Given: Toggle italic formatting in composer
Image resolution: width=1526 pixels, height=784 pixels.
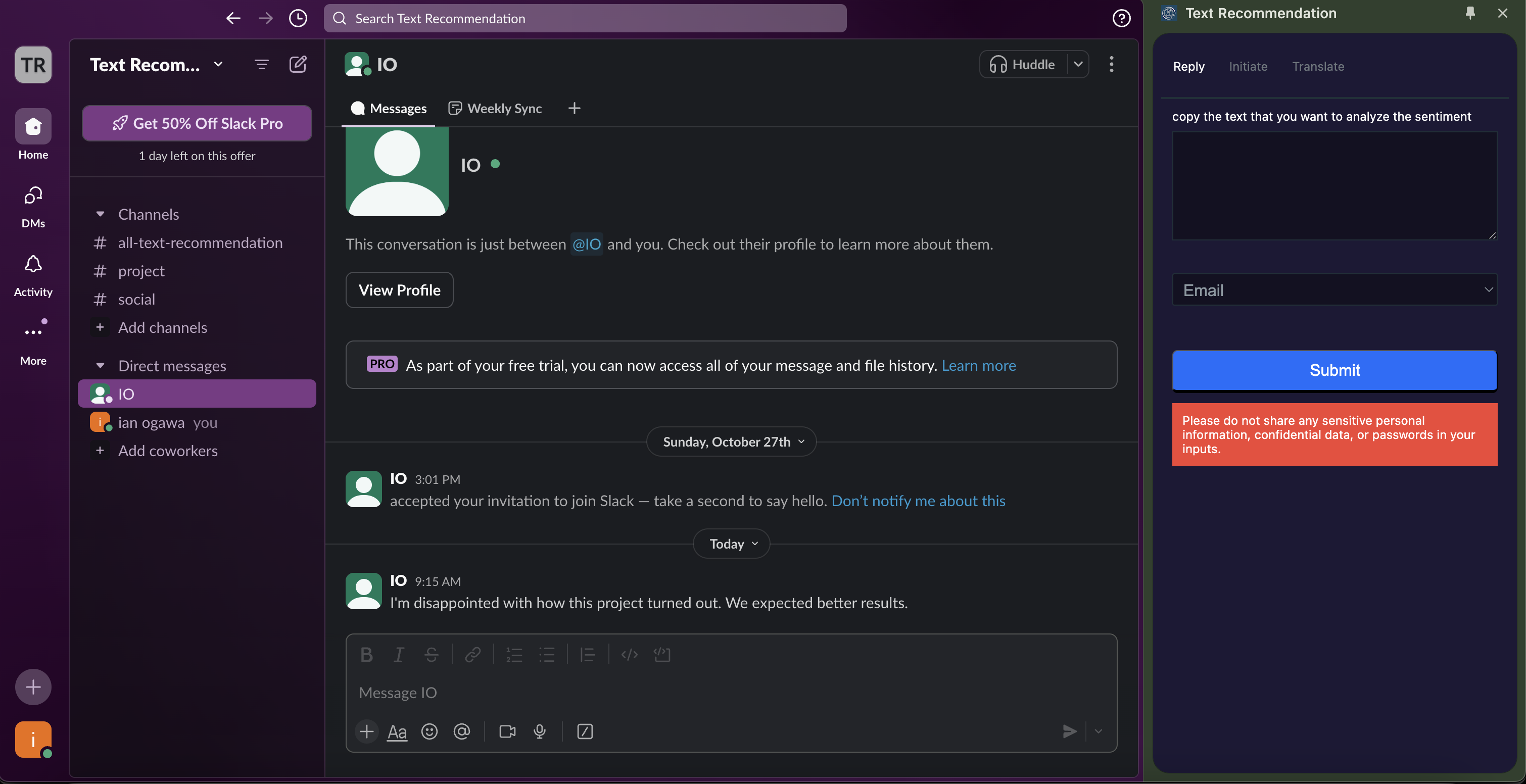Looking at the screenshot, I should click(x=399, y=654).
